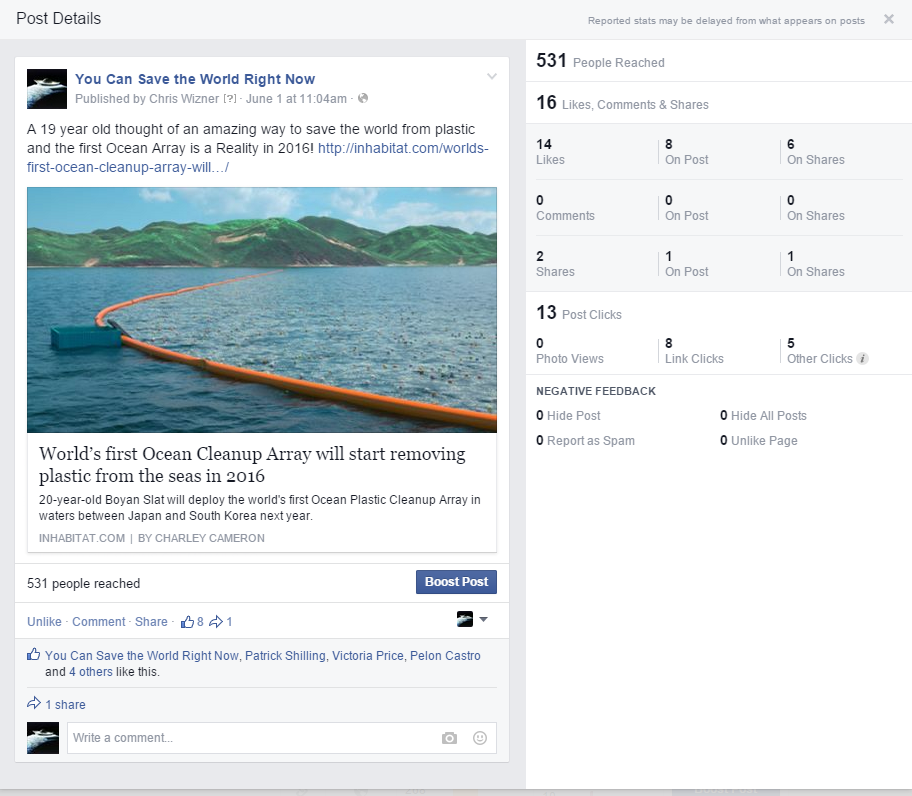Image resolution: width=912 pixels, height=796 pixels.
Task: Click the camera icon in comment box
Action: pyautogui.click(x=449, y=738)
